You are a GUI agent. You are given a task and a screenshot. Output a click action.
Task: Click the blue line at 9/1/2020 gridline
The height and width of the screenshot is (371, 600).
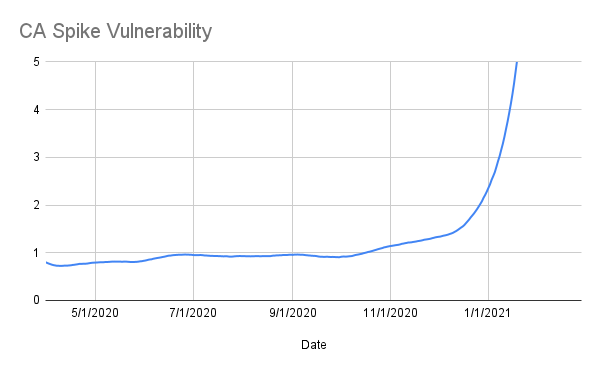coord(293,254)
